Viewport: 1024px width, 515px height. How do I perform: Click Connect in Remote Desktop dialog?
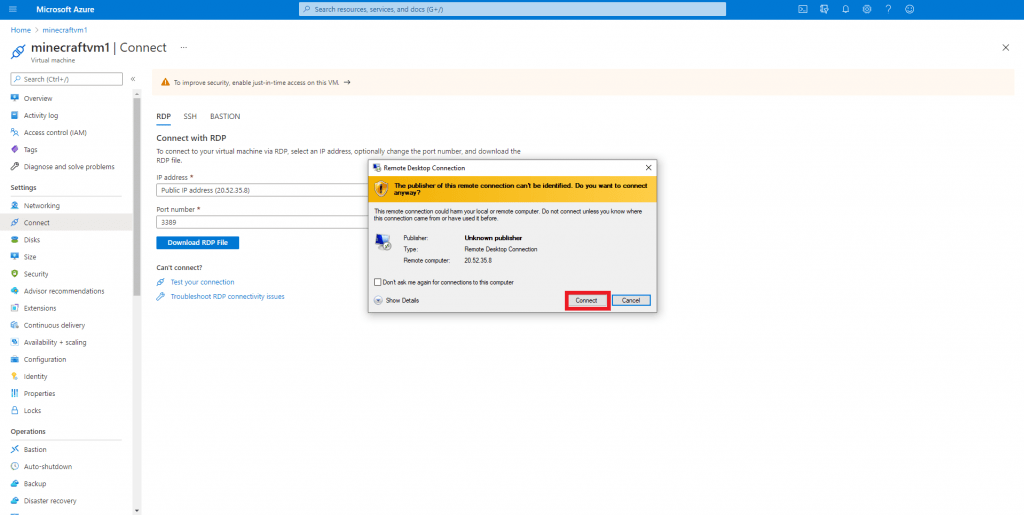(587, 300)
